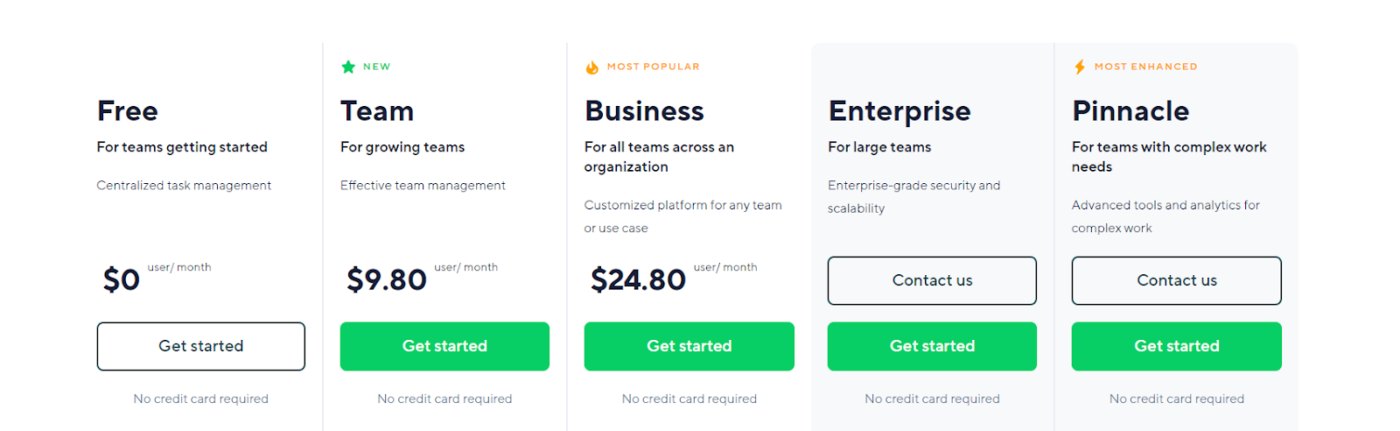
Task: Click the MOST ENHANCED label text
Action: [x=1145, y=67]
